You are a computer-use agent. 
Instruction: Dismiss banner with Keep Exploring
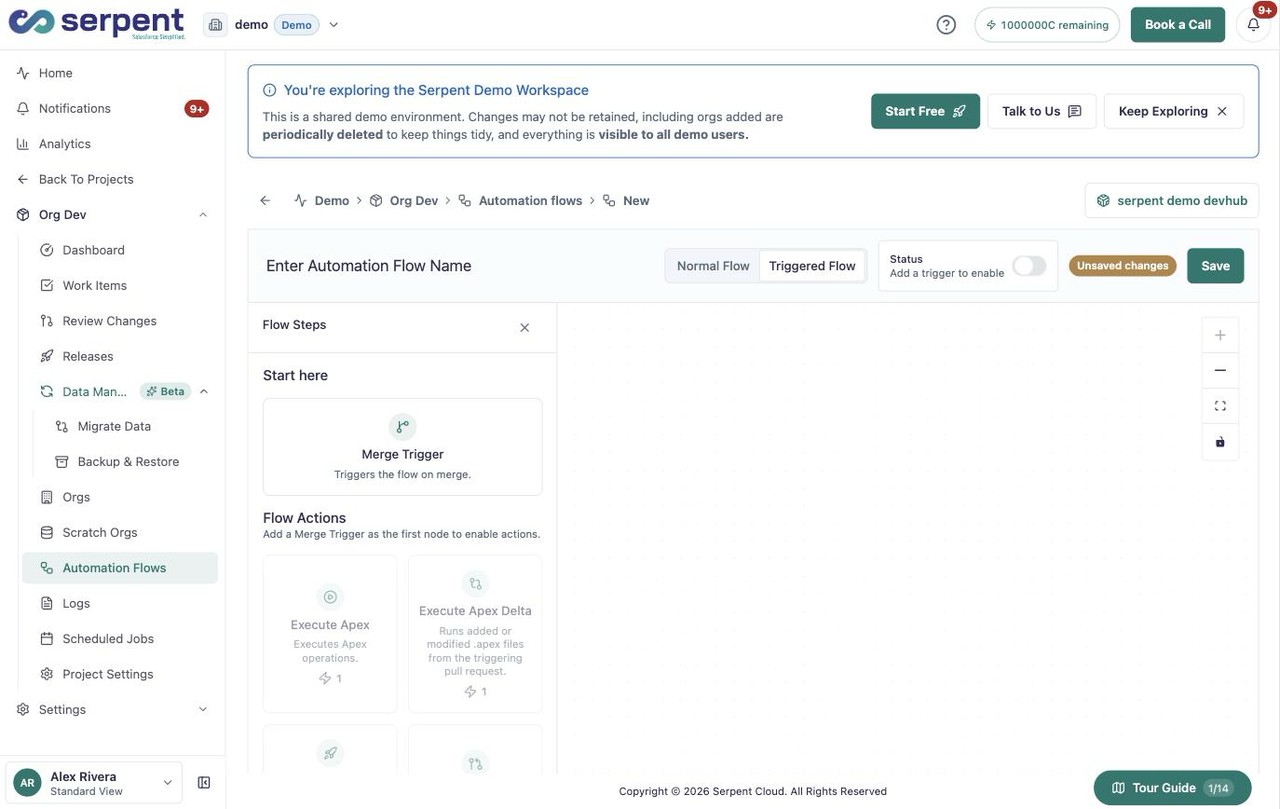(1173, 111)
